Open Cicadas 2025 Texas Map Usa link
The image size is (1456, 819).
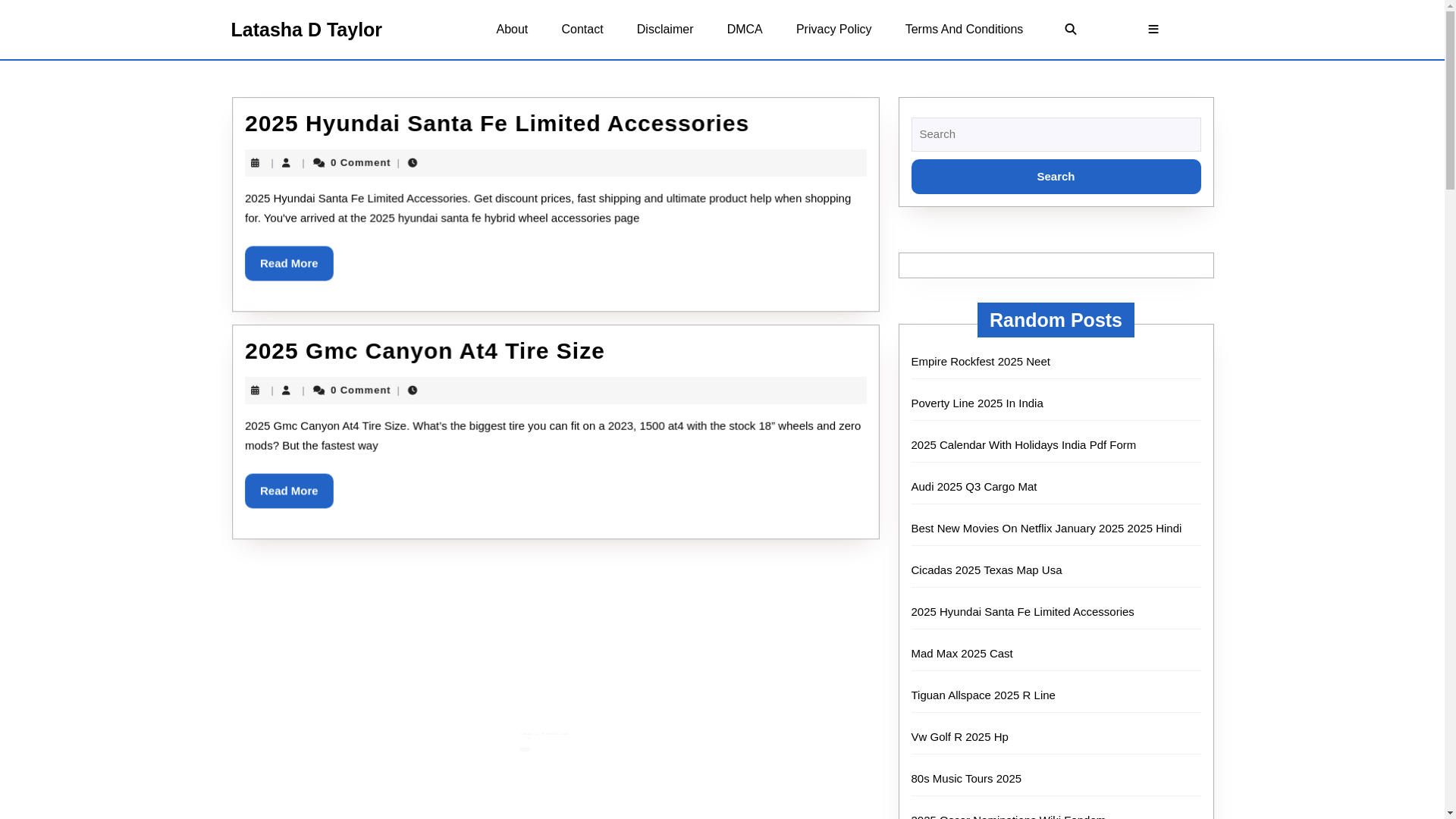click(987, 570)
